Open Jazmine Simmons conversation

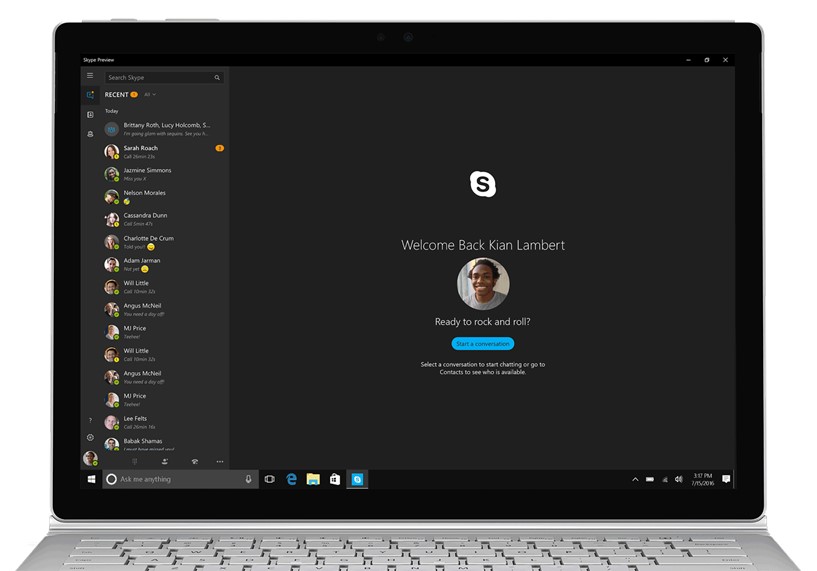coord(164,174)
